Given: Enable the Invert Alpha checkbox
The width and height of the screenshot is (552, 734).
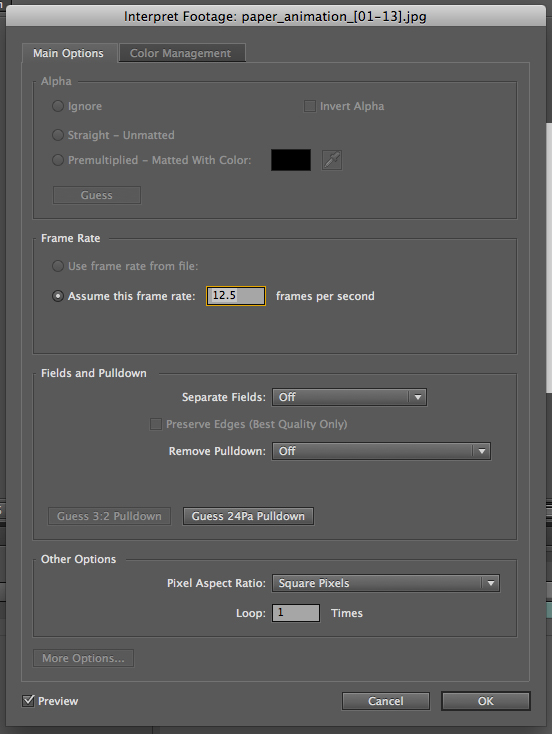Looking at the screenshot, I should pyautogui.click(x=309, y=106).
